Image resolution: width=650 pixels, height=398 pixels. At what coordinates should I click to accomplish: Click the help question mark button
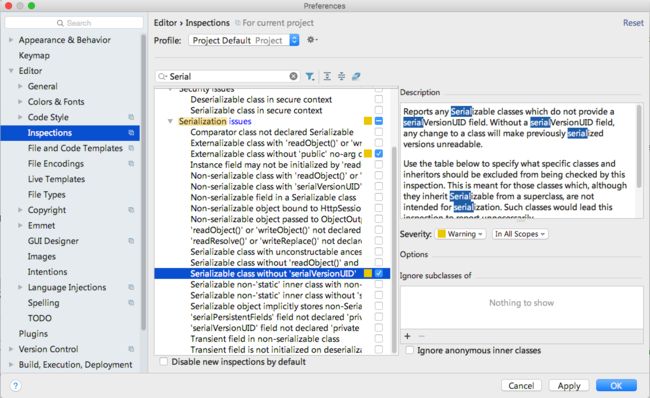15,386
